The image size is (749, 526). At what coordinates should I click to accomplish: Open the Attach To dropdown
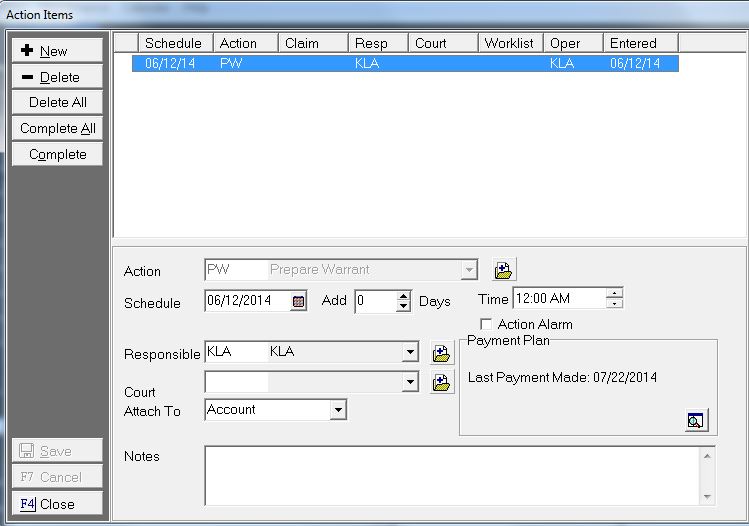[x=338, y=410]
